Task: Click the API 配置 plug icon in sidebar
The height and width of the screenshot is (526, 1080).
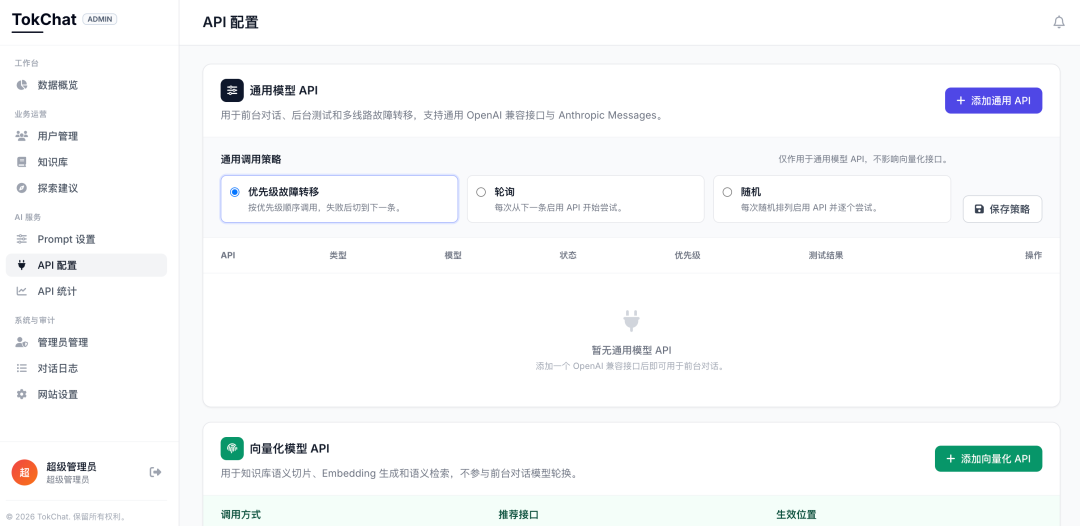Action: click(x=22, y=265)
